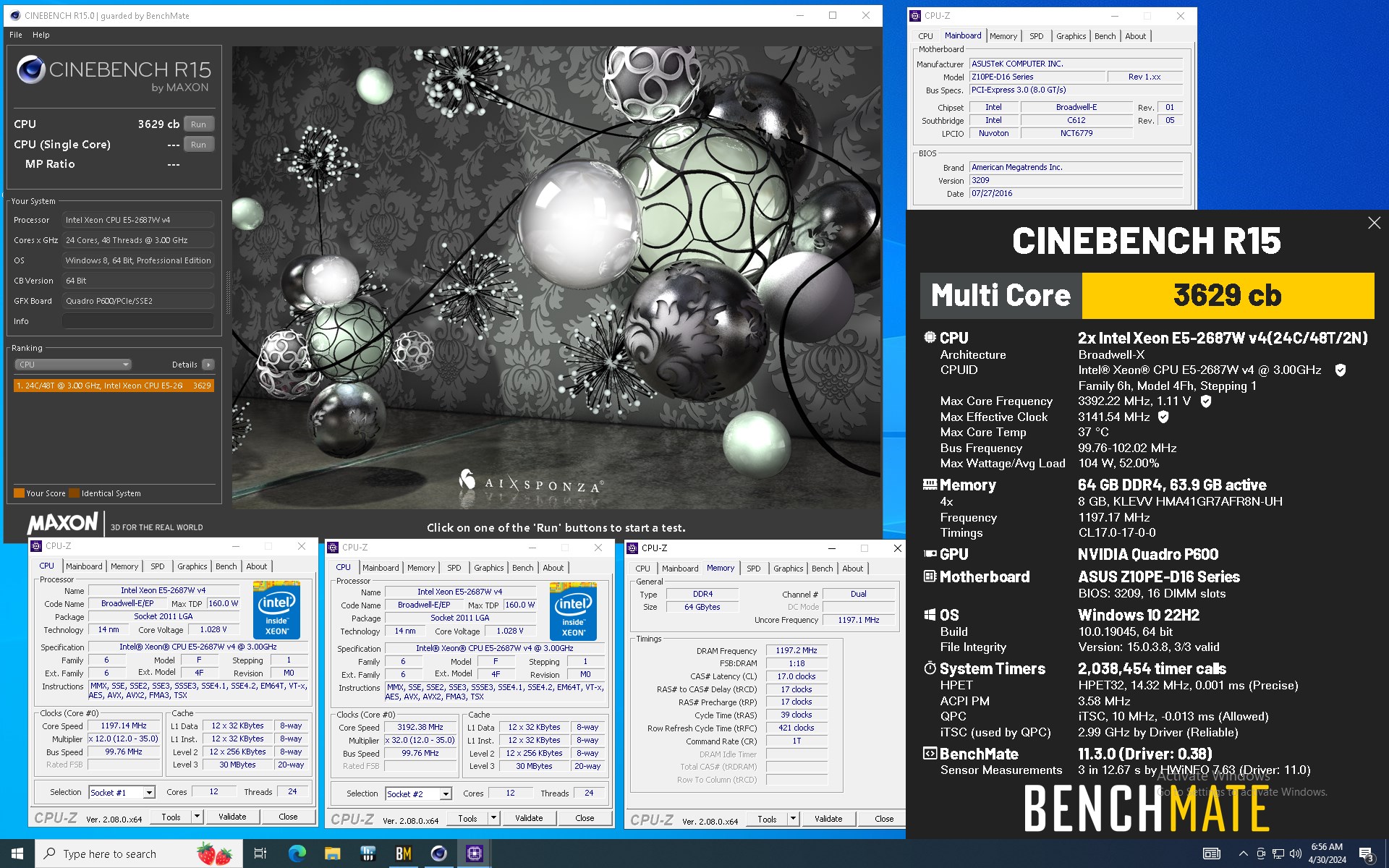The image size is (1389, 868).
Task: Click the Details arrow button in Ranking
Action: (208, 365)
